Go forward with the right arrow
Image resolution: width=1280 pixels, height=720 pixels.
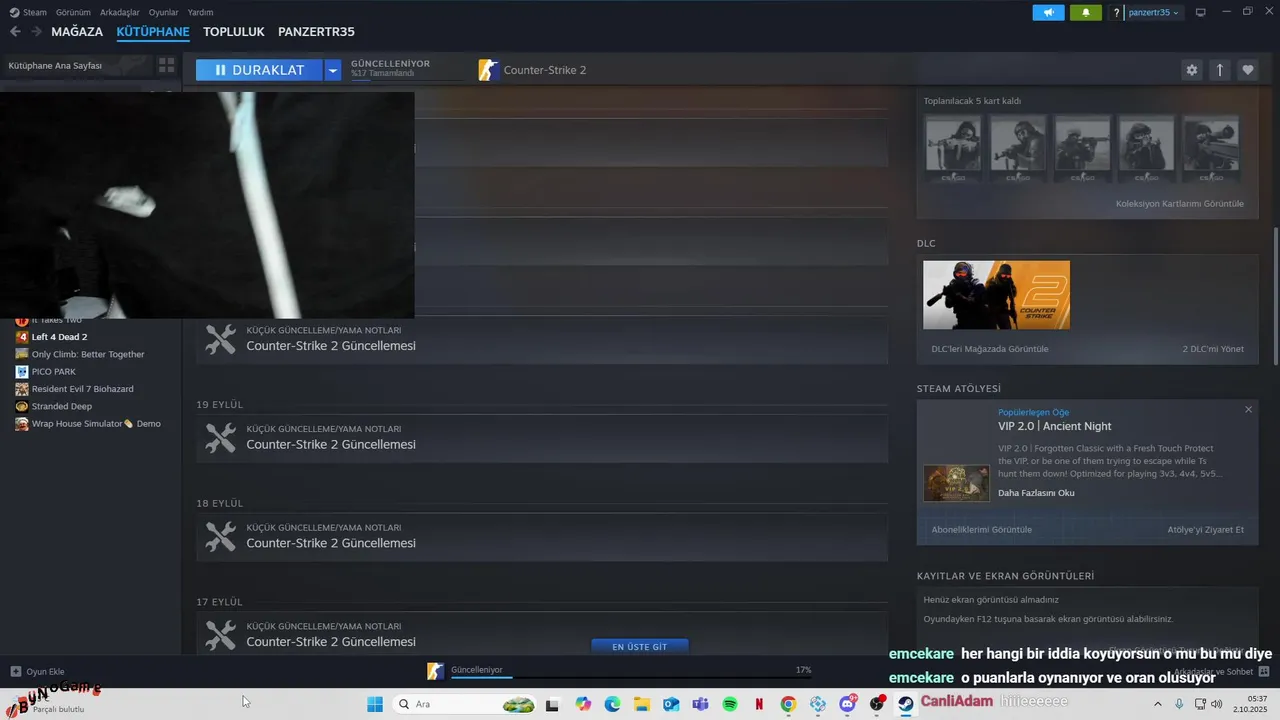(x=36, y=32)
